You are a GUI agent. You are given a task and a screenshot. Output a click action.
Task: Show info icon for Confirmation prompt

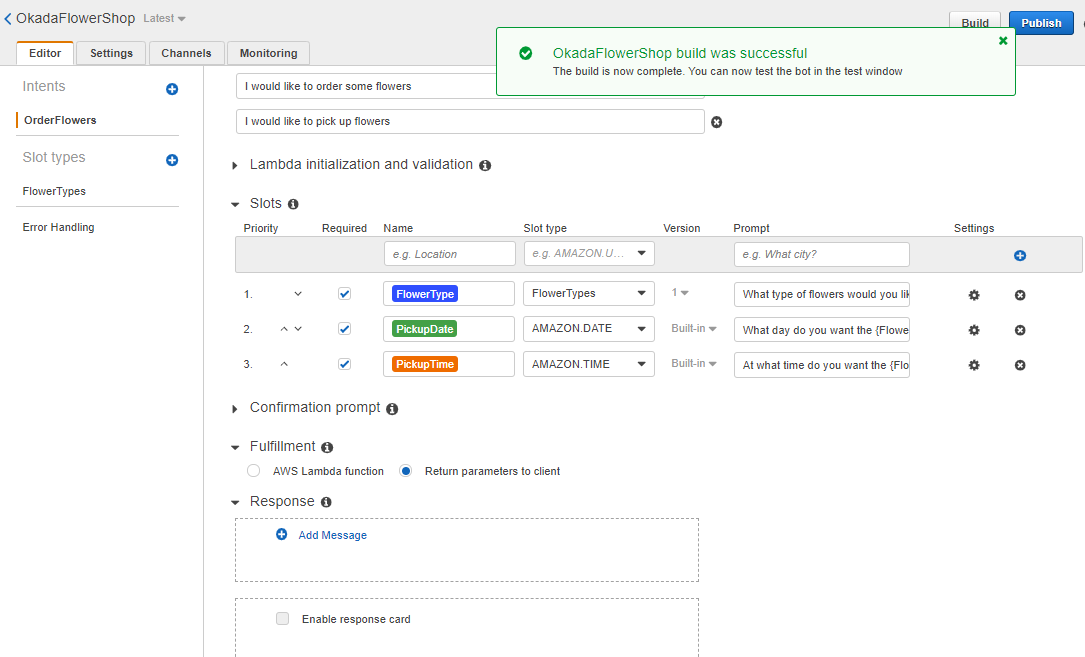392,409
